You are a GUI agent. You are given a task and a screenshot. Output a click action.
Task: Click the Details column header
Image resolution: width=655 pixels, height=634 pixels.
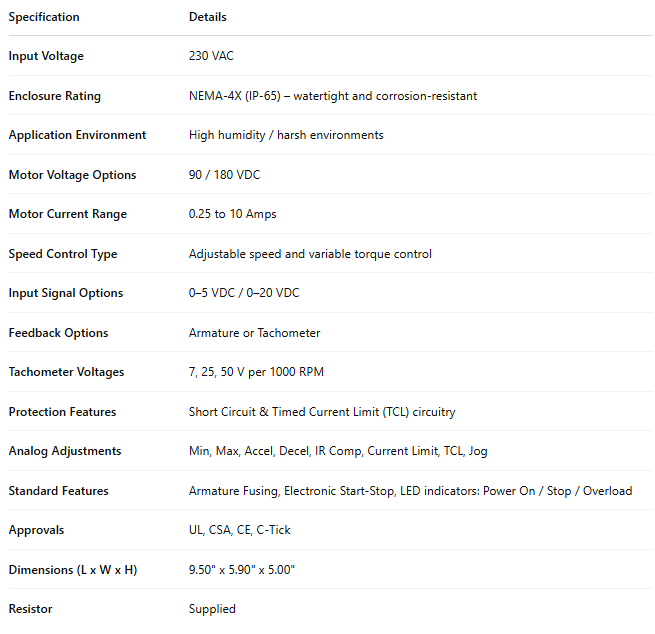pos(208,17)
